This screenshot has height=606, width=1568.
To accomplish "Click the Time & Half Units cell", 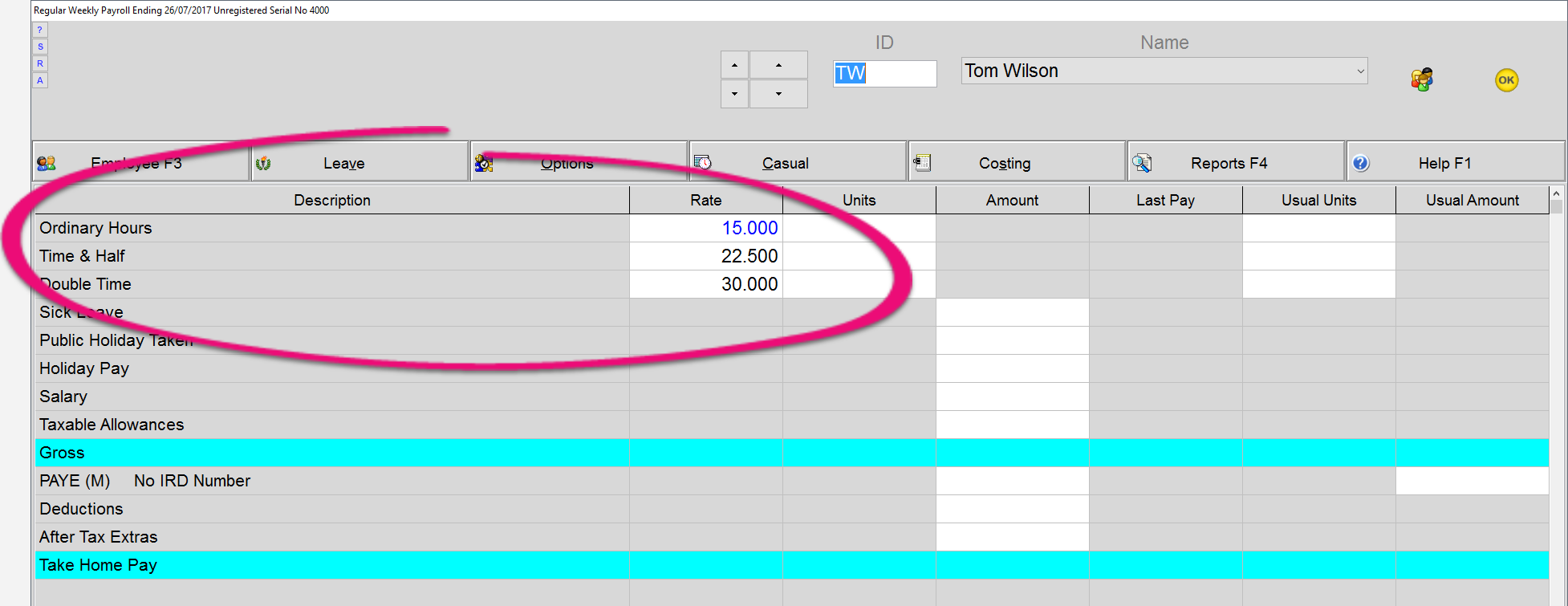I will click(859, 256).
